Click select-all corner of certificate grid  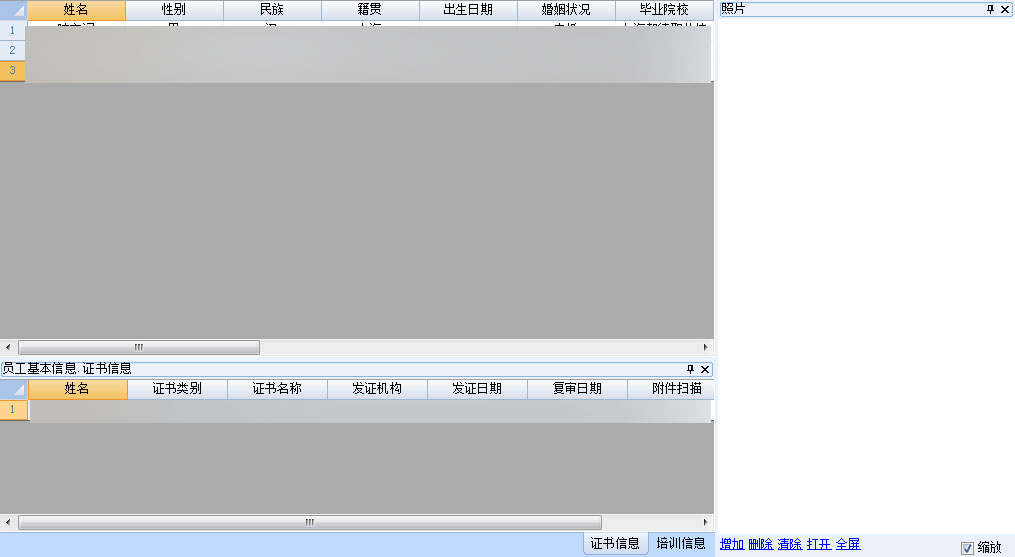point(14,389)
